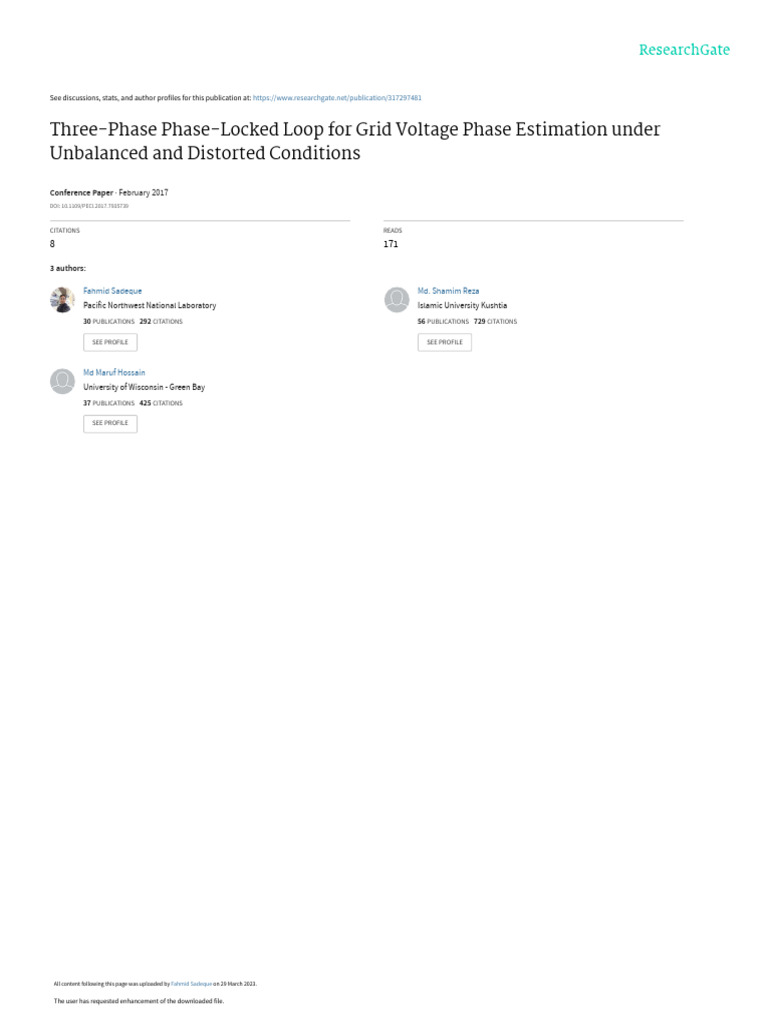The height and width of the screenshot is (1024, 768).
Task: Click Islamic University Kushtia affiliation
Action: tap(462, 305)
